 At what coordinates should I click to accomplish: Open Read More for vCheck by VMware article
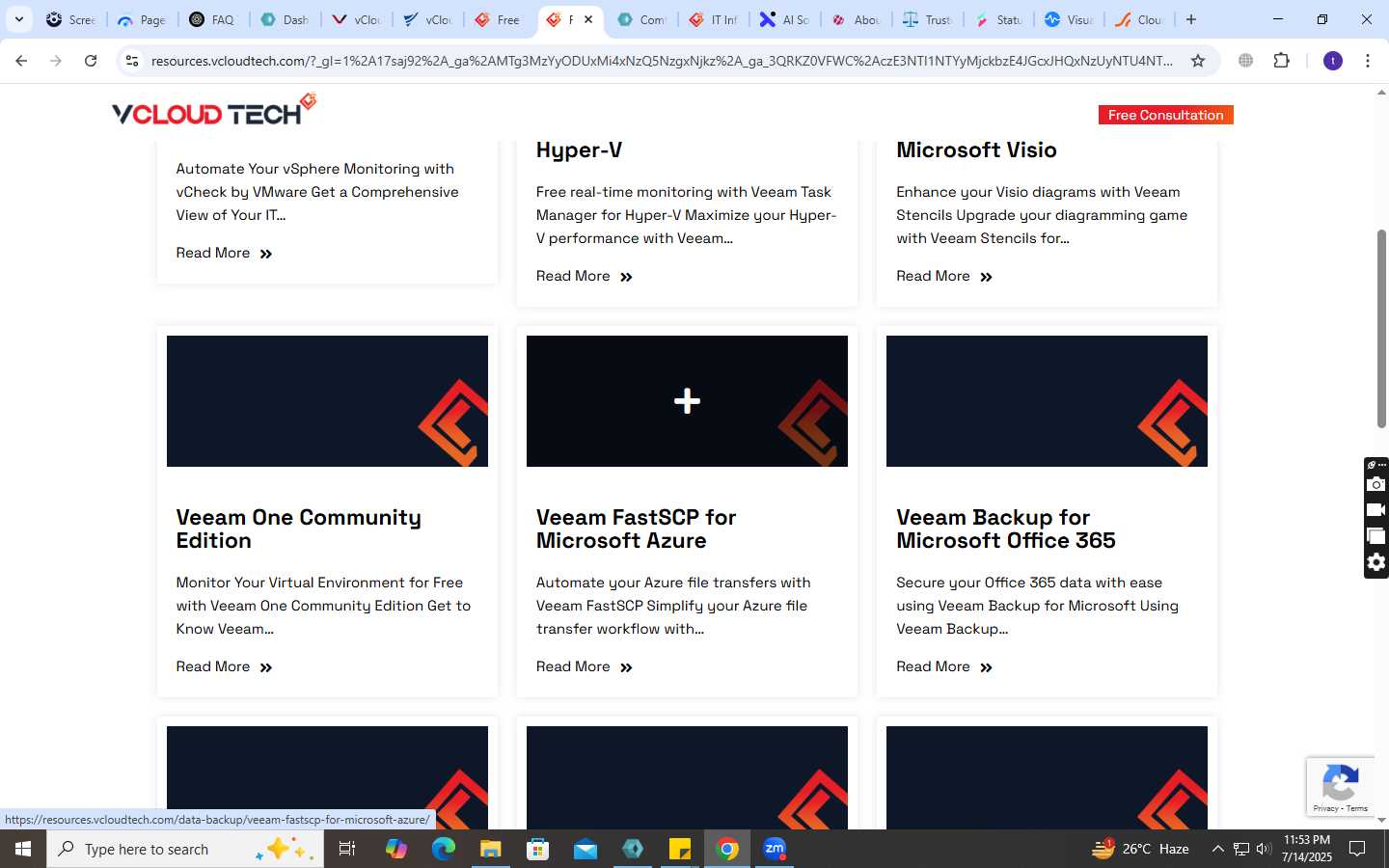[x=224, y=253]
